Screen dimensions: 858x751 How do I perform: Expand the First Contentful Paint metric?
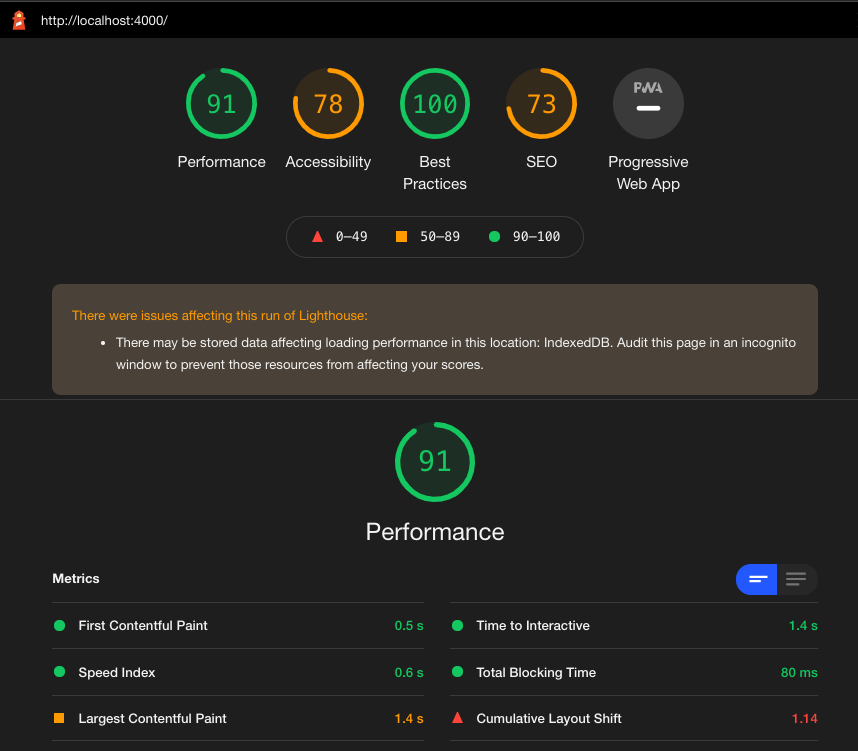238,626
